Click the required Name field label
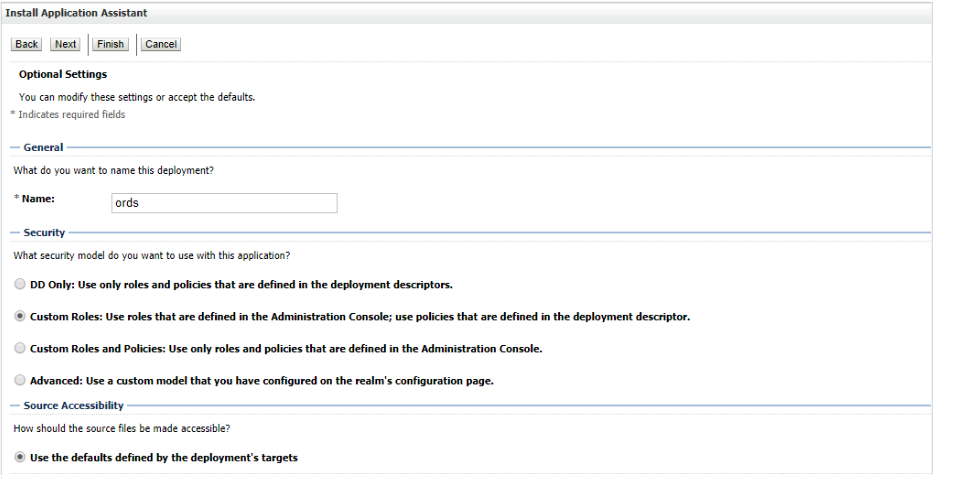The image size is (977, 478). (37, 199)
